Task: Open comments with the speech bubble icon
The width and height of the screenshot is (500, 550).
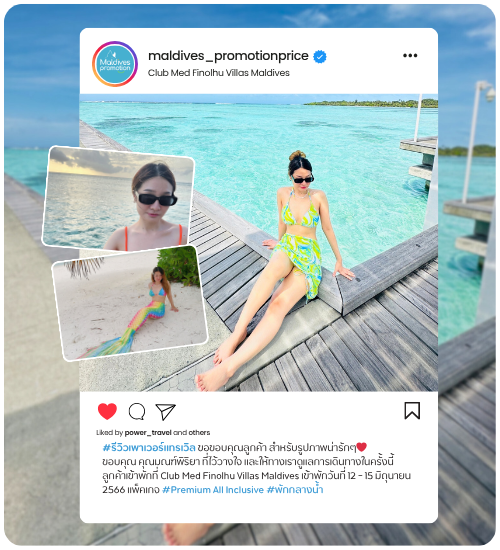Action: pyautogui.click(x=137, y=411)
